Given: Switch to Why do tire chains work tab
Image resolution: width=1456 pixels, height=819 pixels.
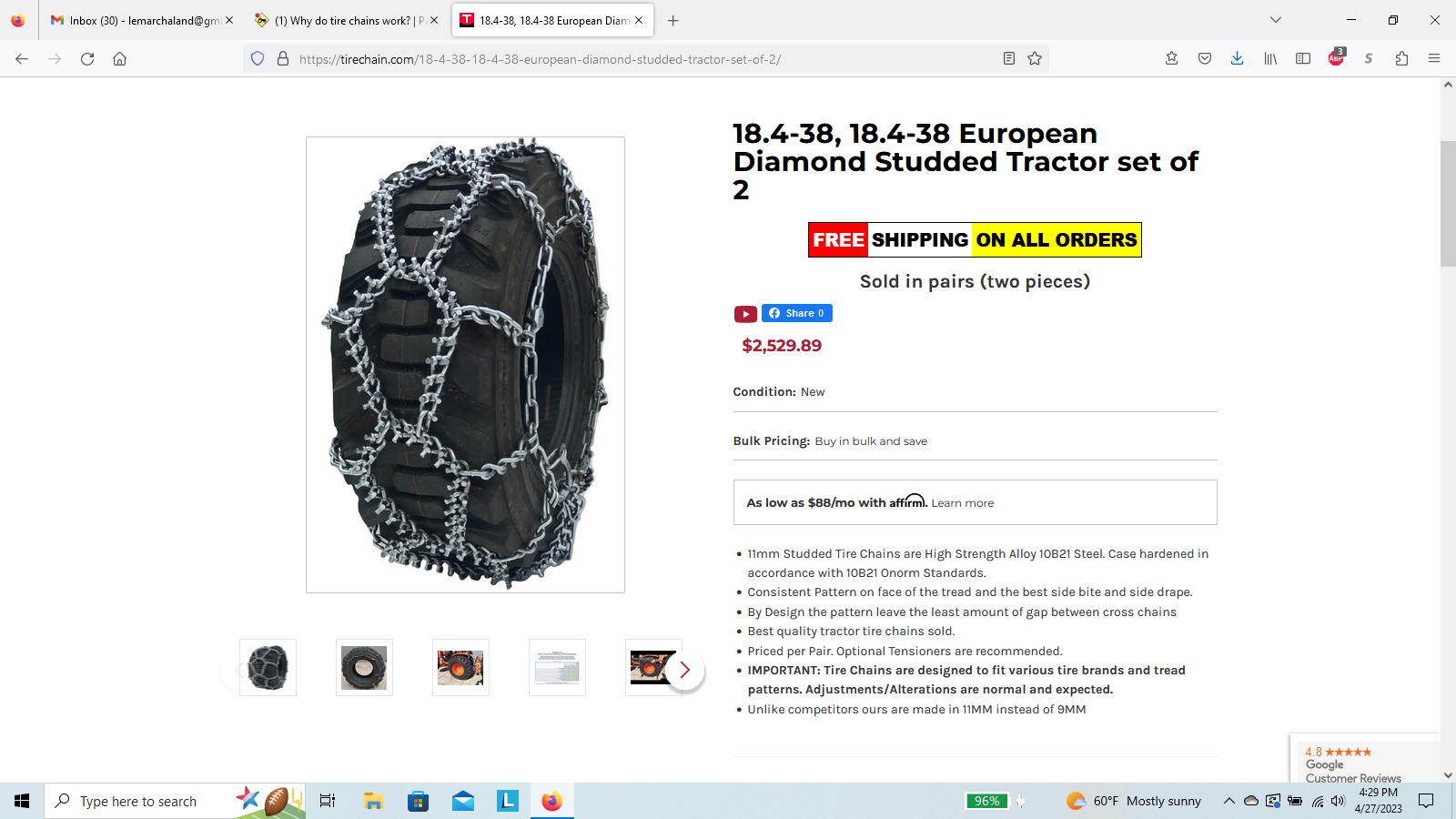Looking at the screenshot, I should pos(347,20).
